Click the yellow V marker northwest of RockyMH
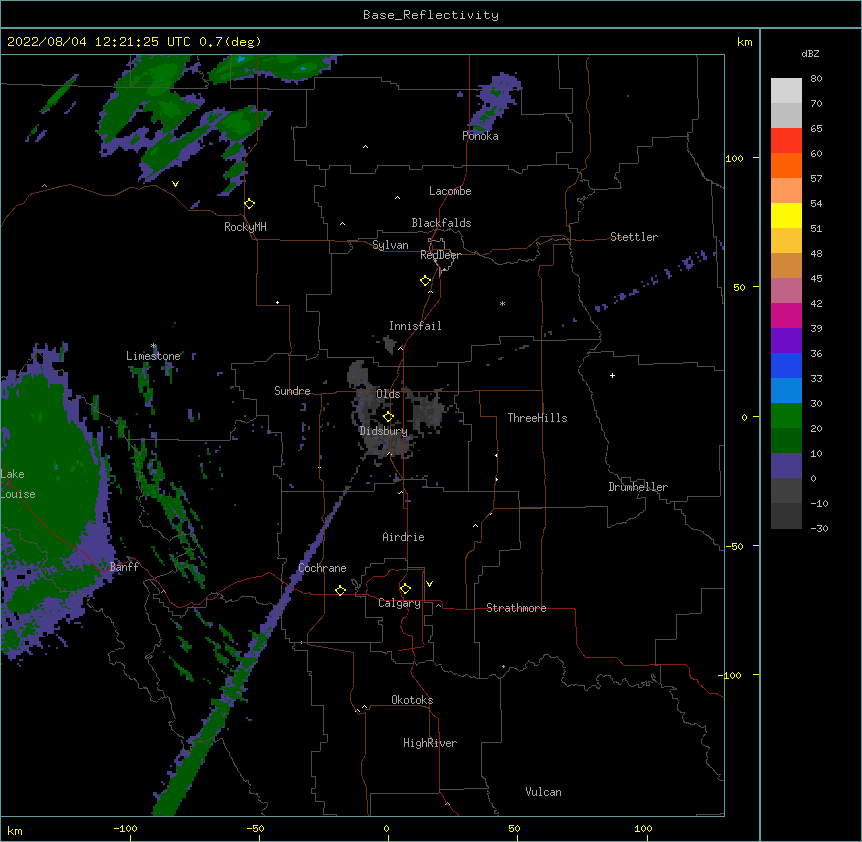Image resolution: width=862 pixels, height=842 pixels. [175, 184]
